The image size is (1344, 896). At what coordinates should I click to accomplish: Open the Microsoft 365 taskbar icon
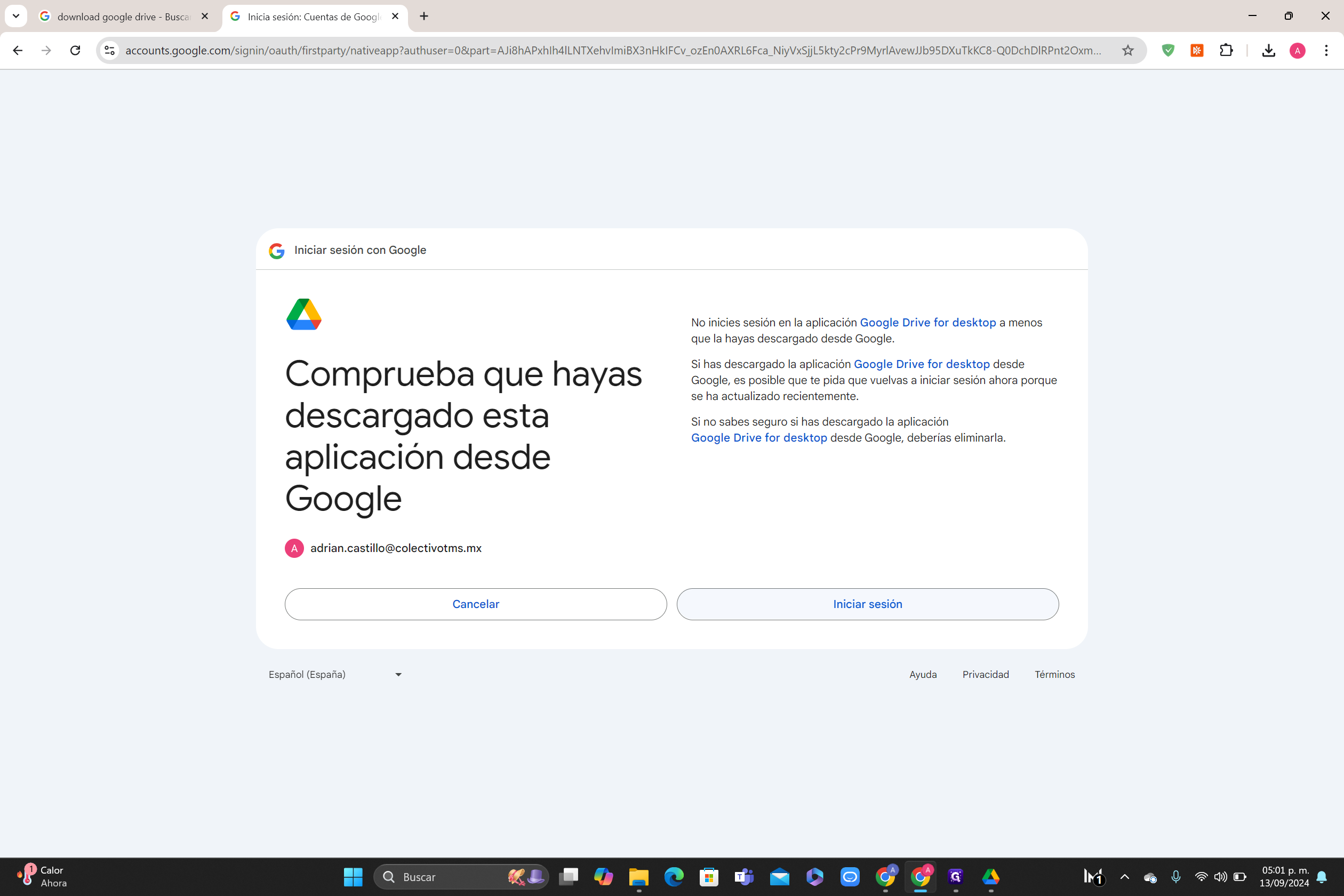[x=815, y=877]
